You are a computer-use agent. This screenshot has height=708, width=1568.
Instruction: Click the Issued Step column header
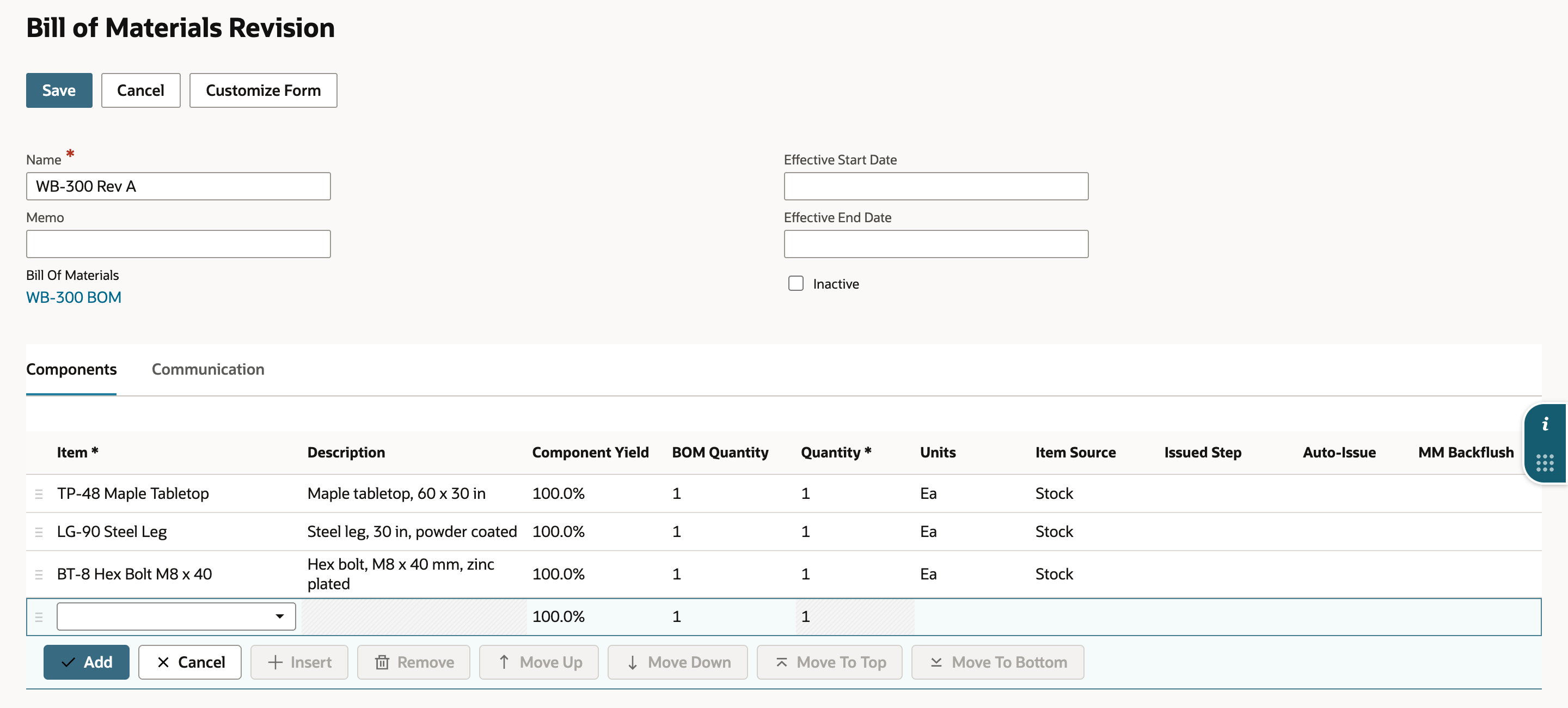pyautogui.click(x=1203, y=453)
